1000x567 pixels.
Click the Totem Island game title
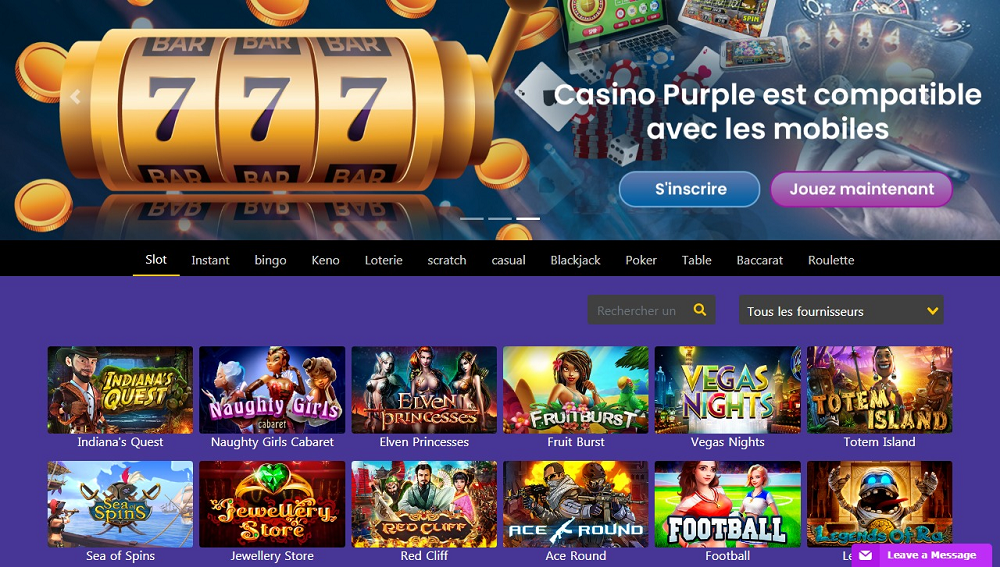point(879,442)
